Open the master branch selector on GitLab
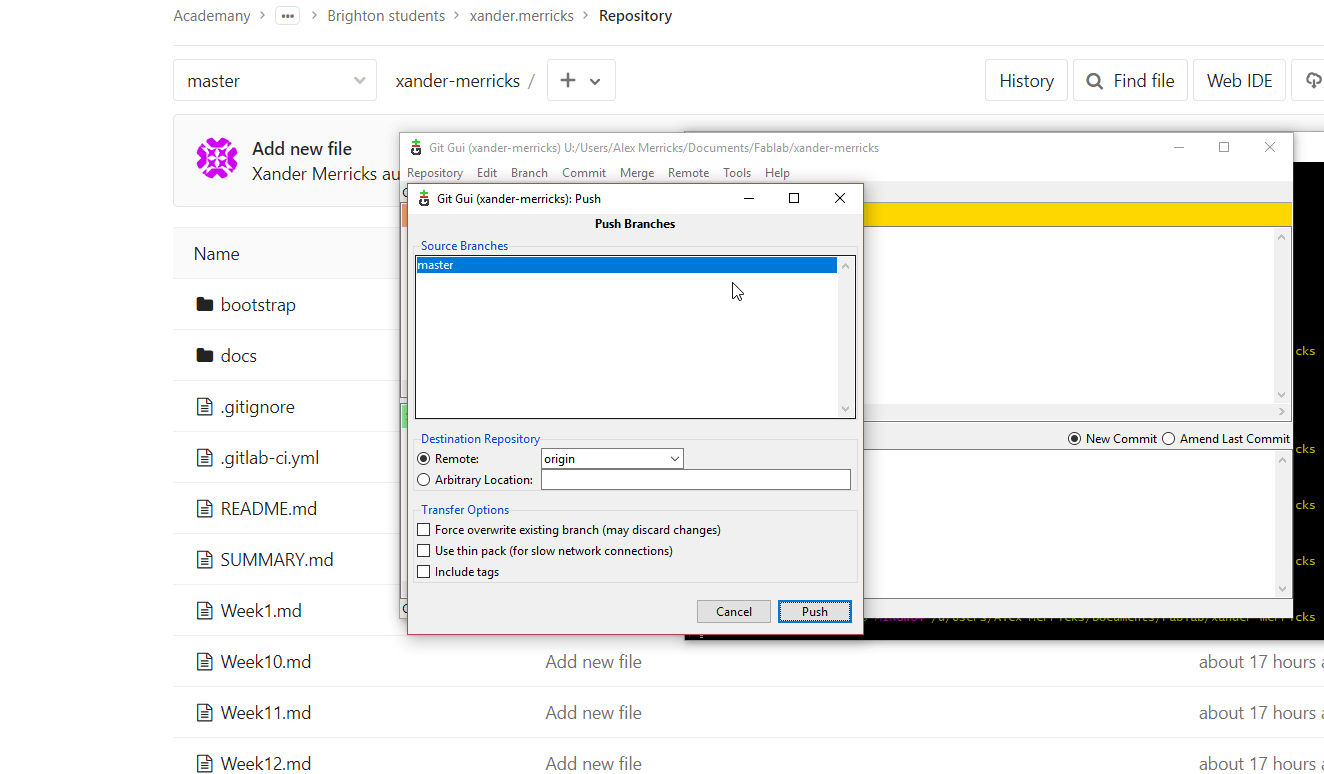1324x774 pixels. coord(275,81)
